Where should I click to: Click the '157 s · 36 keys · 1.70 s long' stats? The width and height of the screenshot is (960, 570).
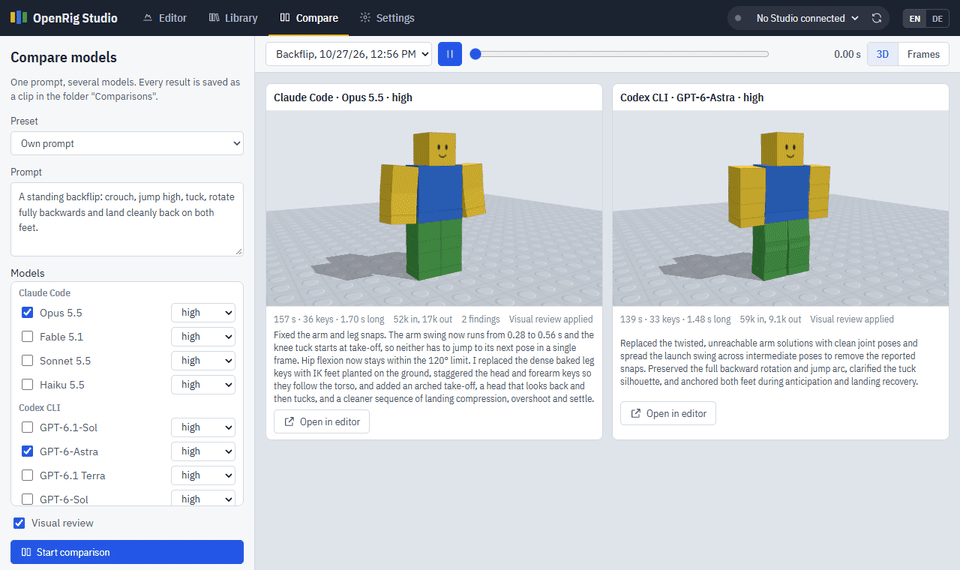click(x=329, y=319)
